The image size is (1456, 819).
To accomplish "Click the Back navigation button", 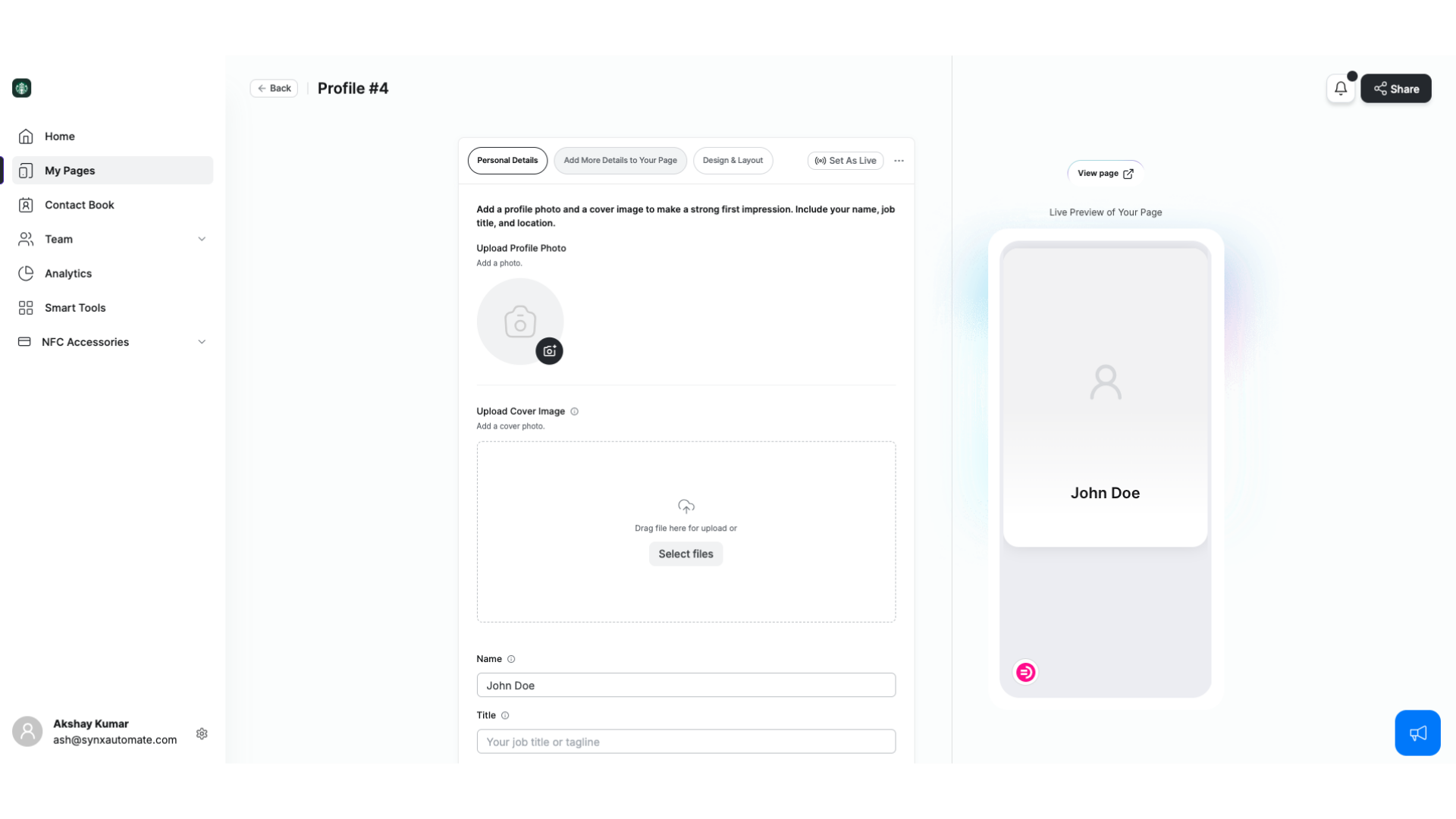I will pos(273,88).
